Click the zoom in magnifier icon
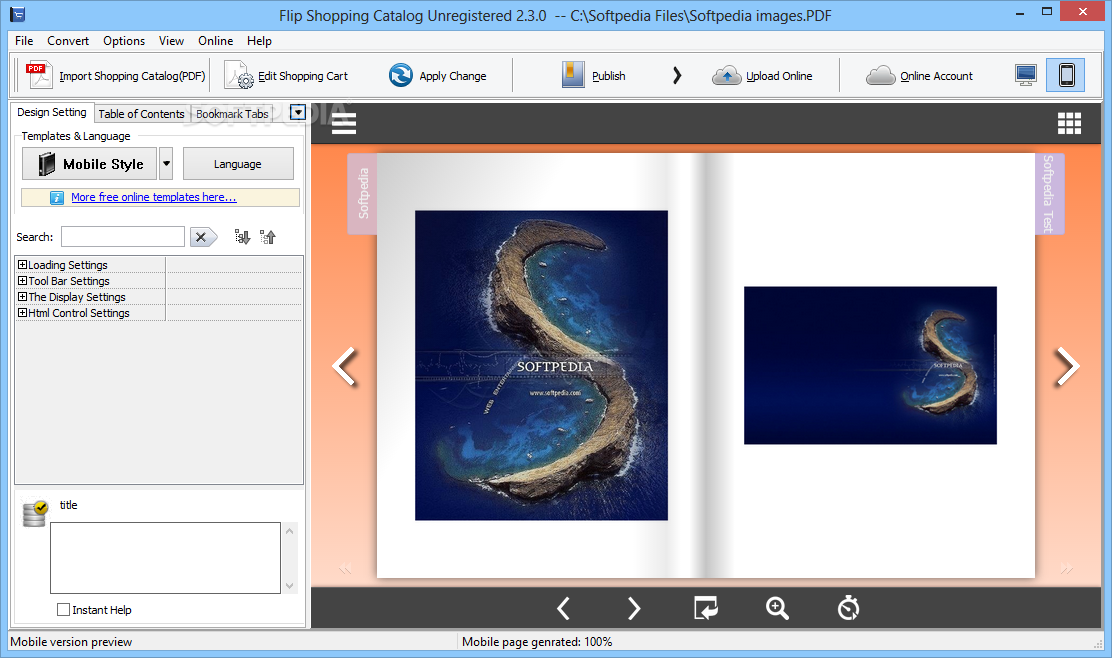This screenshot has height=658, width=1112. pos(777,608)
